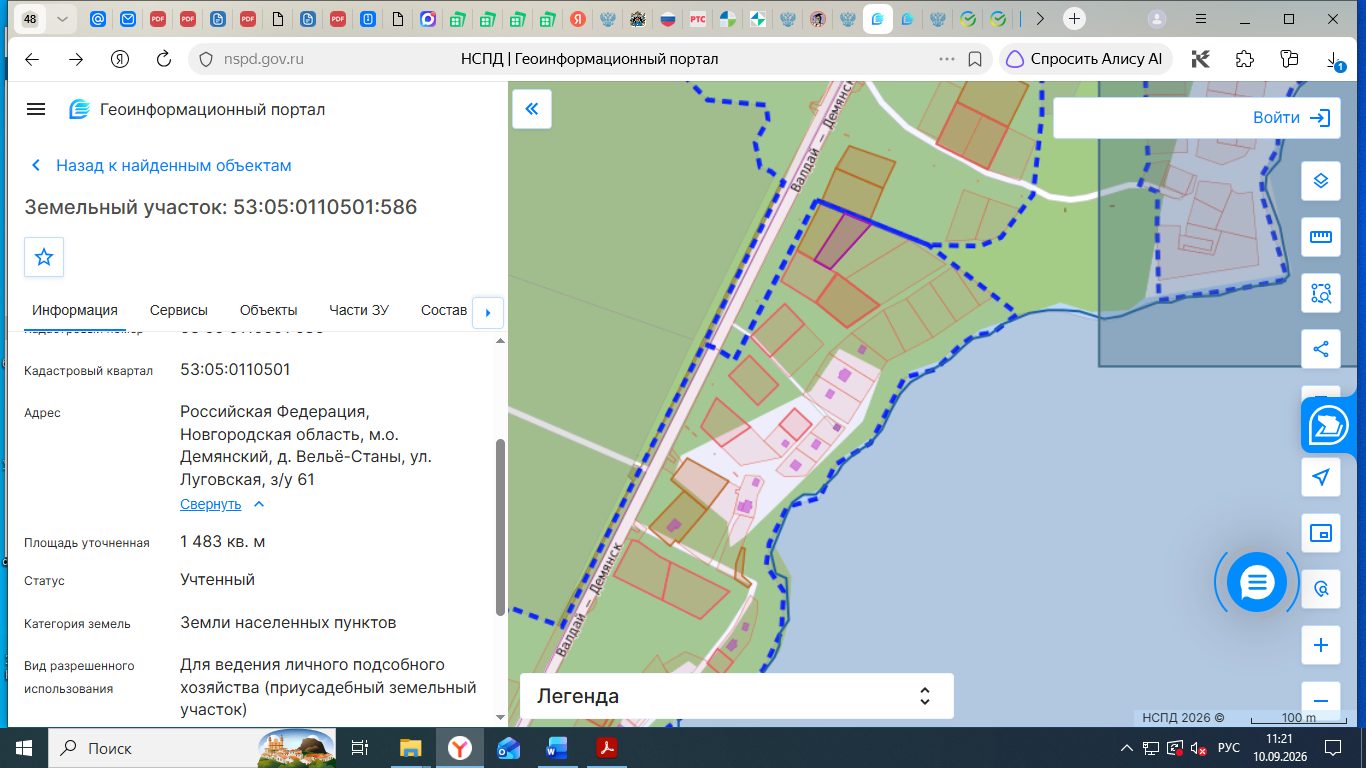The width and height of the screenshot is (1366, 768).
Task: Click the Свернуть link under the address
Action: 210,504
